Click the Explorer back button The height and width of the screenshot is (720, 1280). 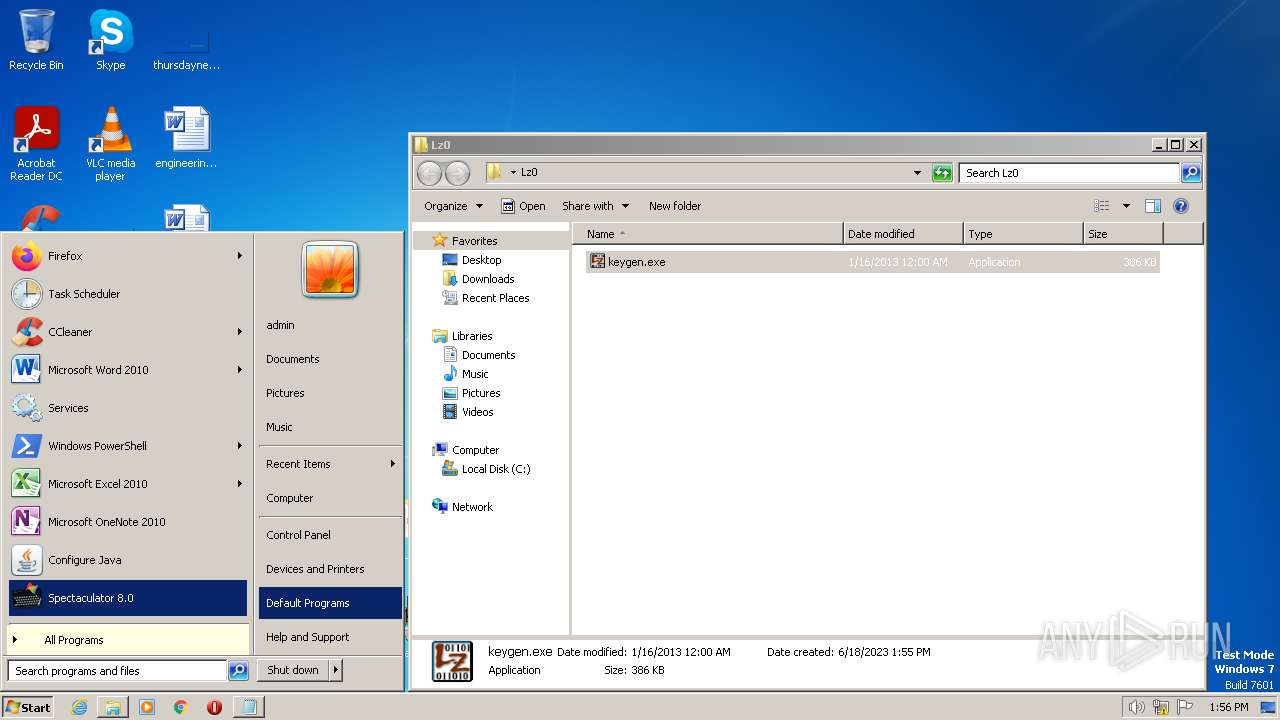(x=429, y=173)
